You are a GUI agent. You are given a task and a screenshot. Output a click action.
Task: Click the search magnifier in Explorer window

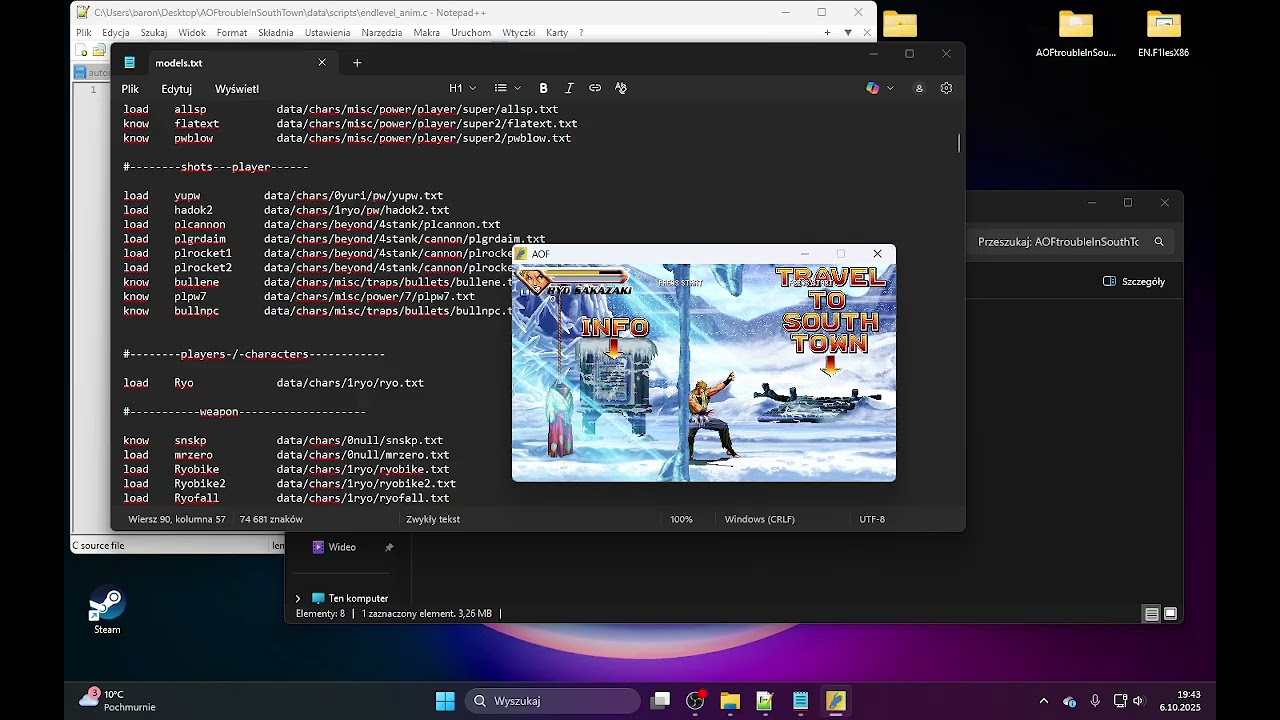1159,242
